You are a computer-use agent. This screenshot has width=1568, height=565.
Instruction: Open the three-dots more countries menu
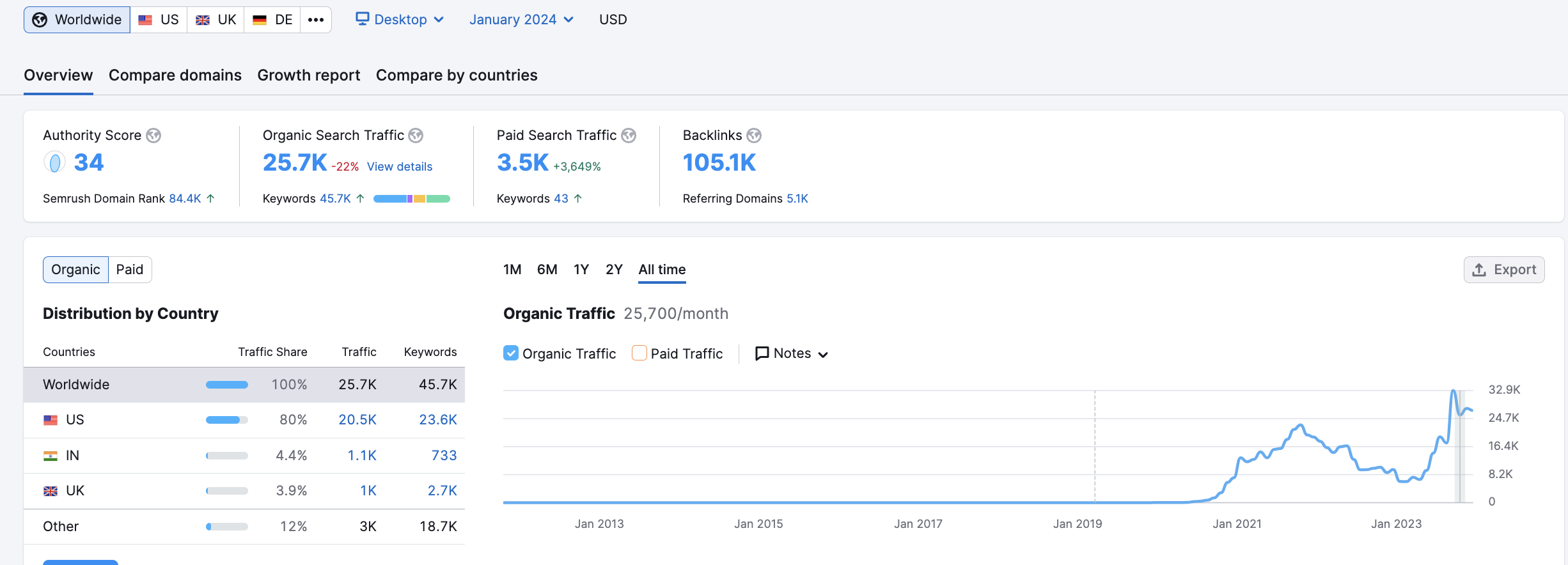point(316,20)
